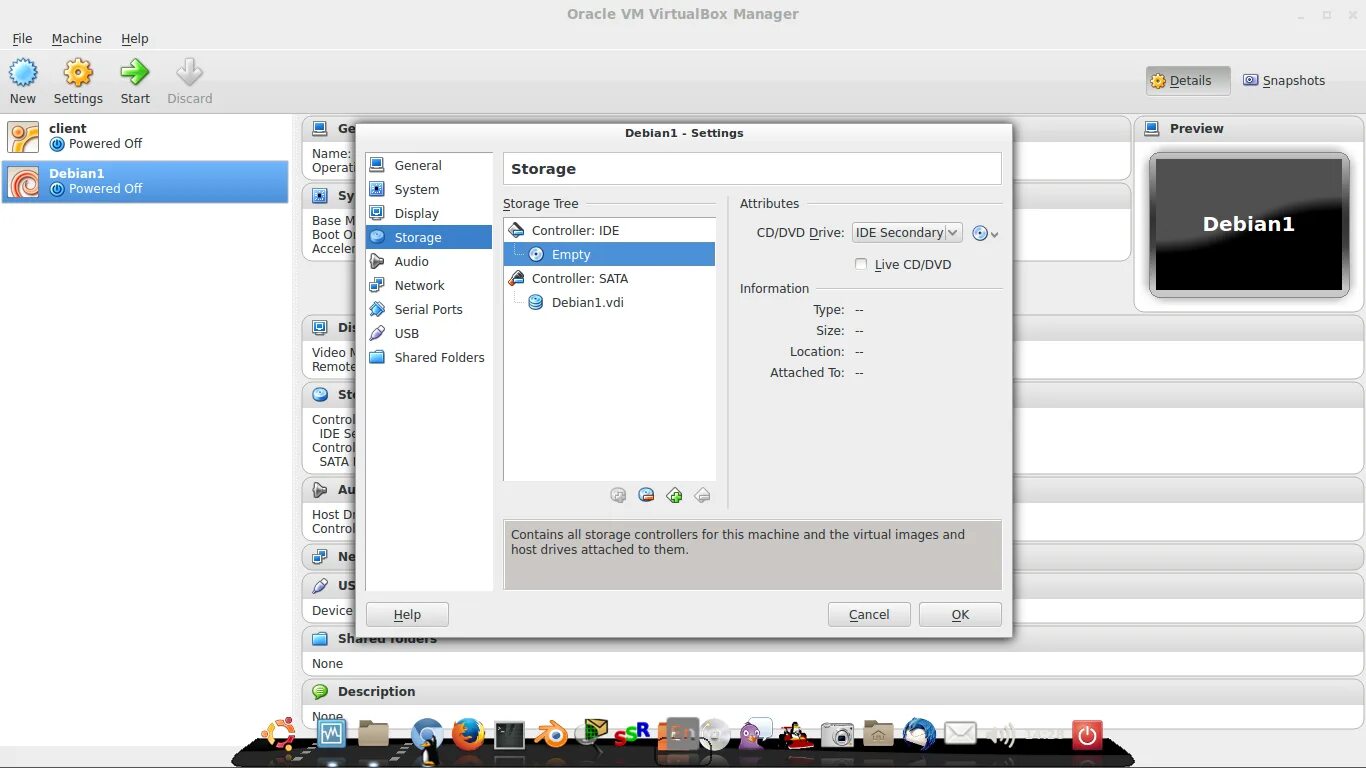Viewport: 1366px width, 768px height.
Task: Open the Audio settings category
Action: [x=409, y=261]
